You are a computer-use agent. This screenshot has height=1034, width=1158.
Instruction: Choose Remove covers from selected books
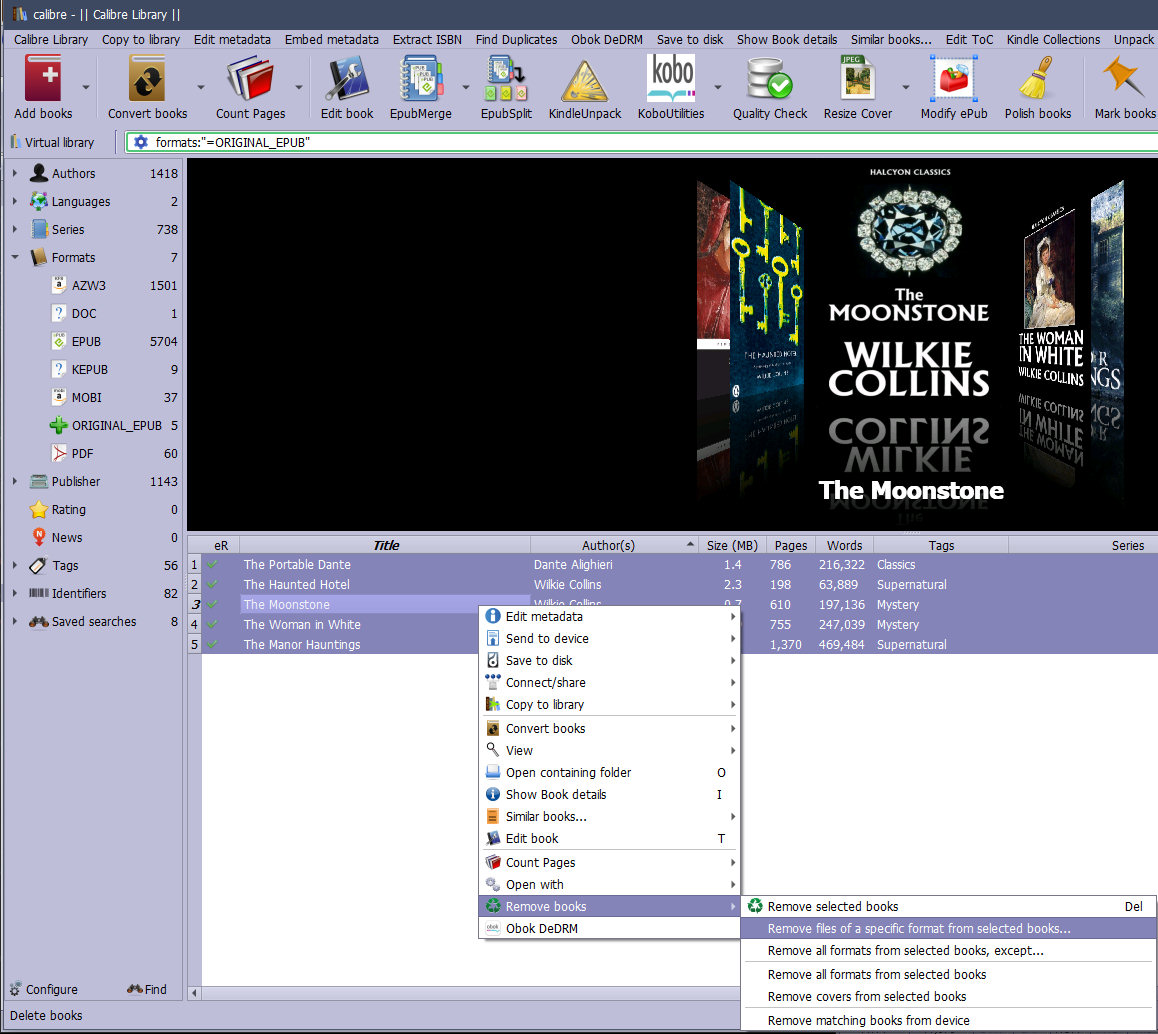pos(866,997)
